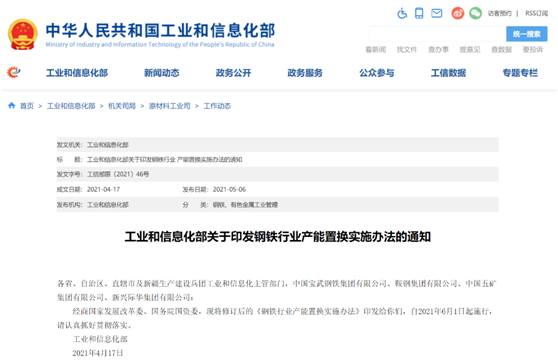Select the 政务服务 menu item
The height and width of the screenshot is (361, 558).
point(305,73)
